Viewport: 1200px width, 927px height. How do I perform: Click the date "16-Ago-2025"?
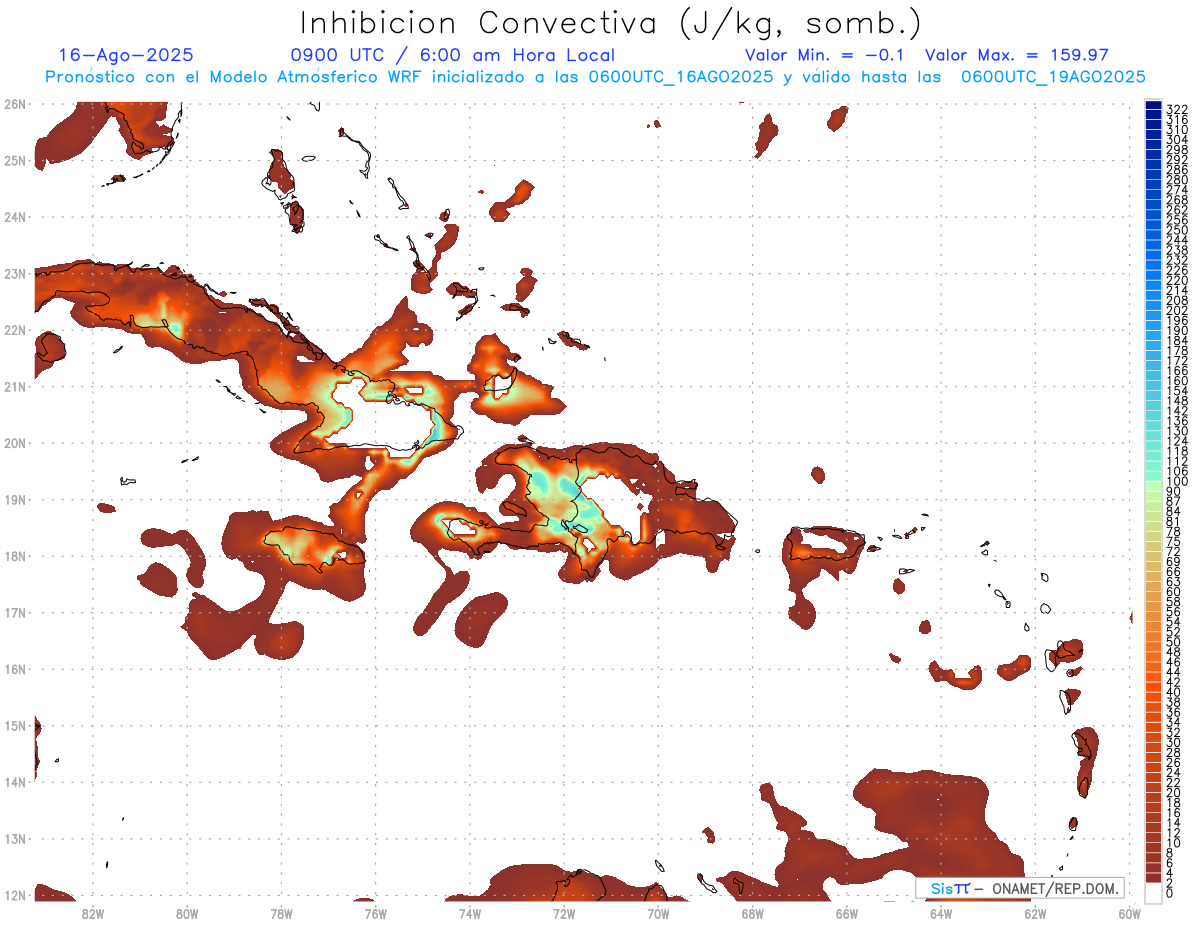126,55
